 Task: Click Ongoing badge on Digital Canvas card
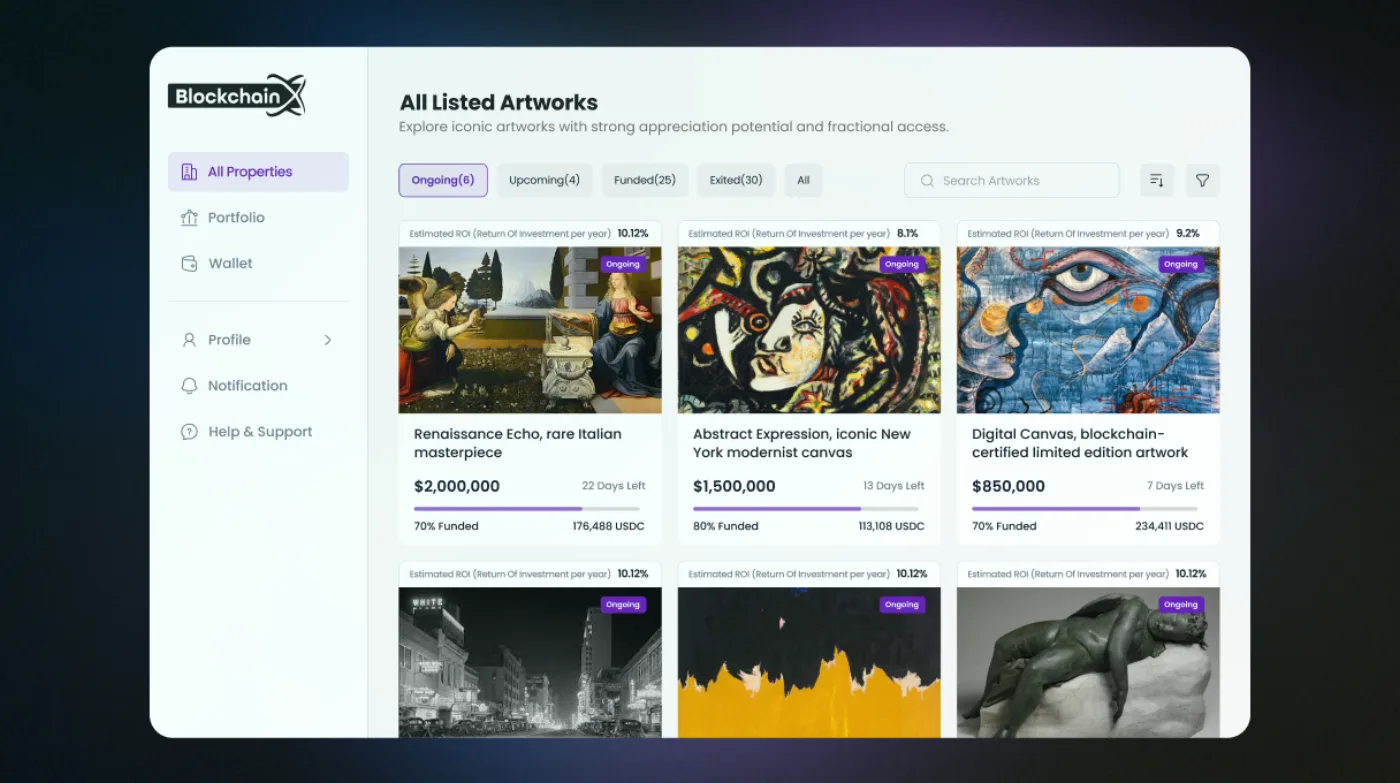(1181, 264)
